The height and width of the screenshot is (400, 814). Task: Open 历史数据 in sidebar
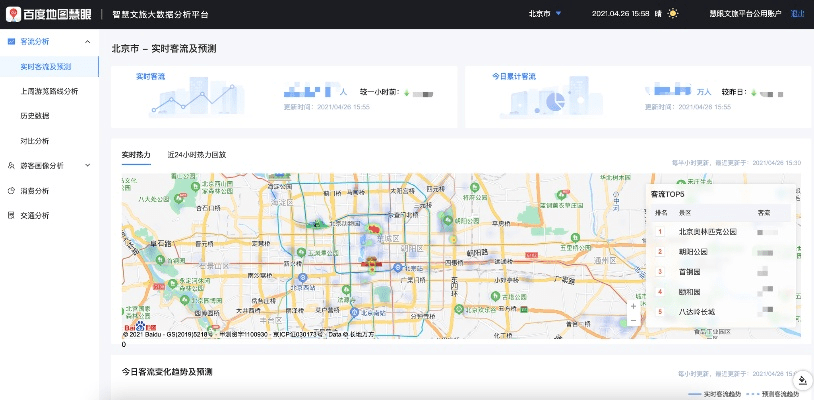pos(35,116)
